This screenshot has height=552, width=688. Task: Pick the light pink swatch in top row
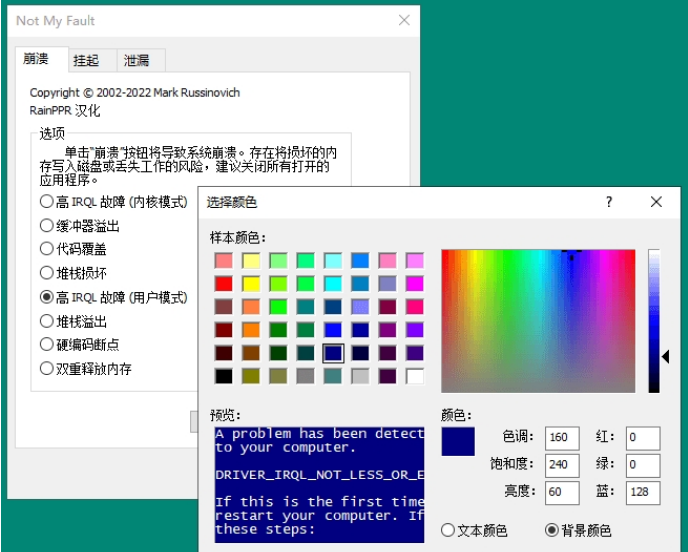point(387,260)
